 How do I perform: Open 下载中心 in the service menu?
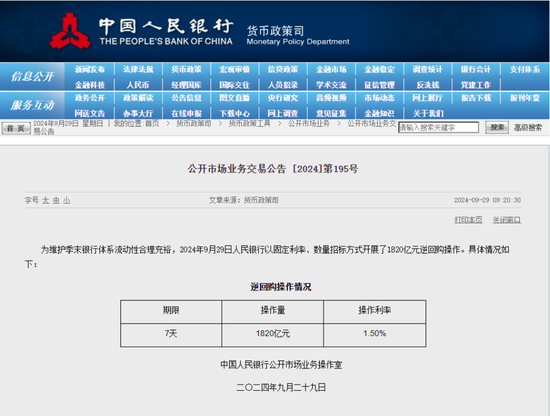[x=235, y=113]
